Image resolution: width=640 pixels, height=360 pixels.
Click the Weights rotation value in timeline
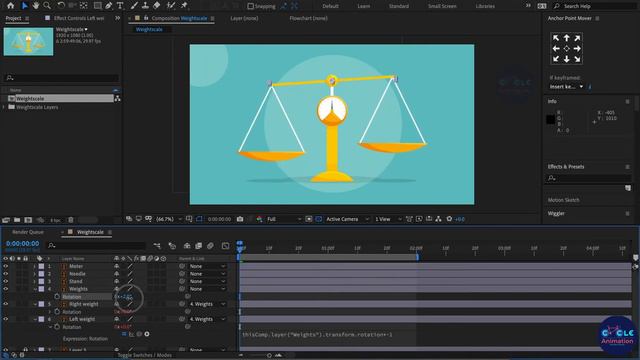123,297
